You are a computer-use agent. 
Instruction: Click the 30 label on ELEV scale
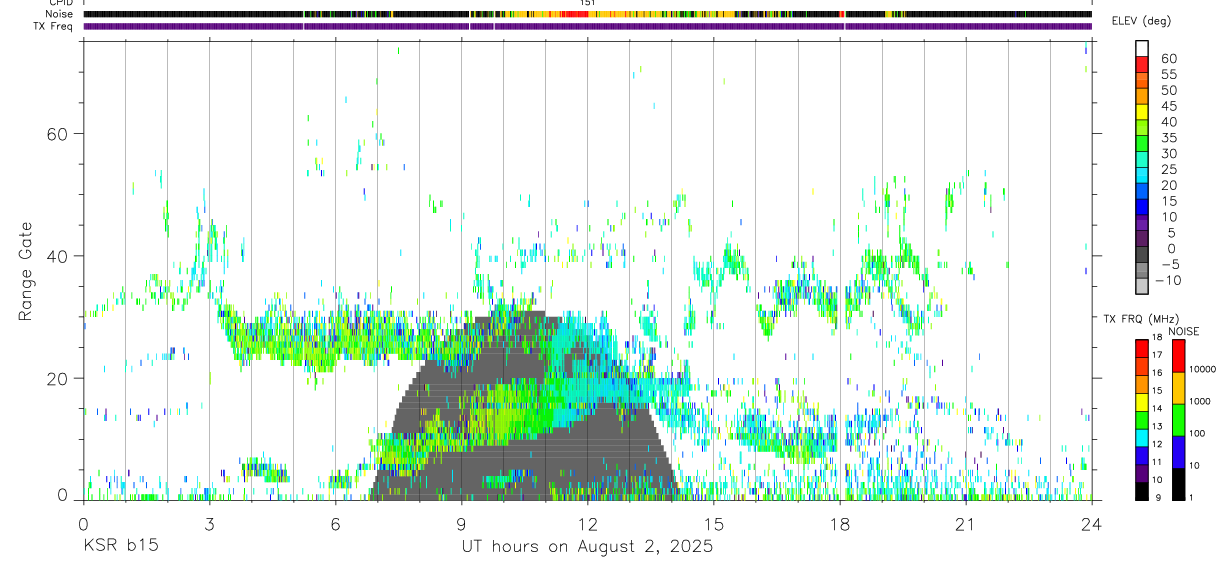pos(1169,153)
